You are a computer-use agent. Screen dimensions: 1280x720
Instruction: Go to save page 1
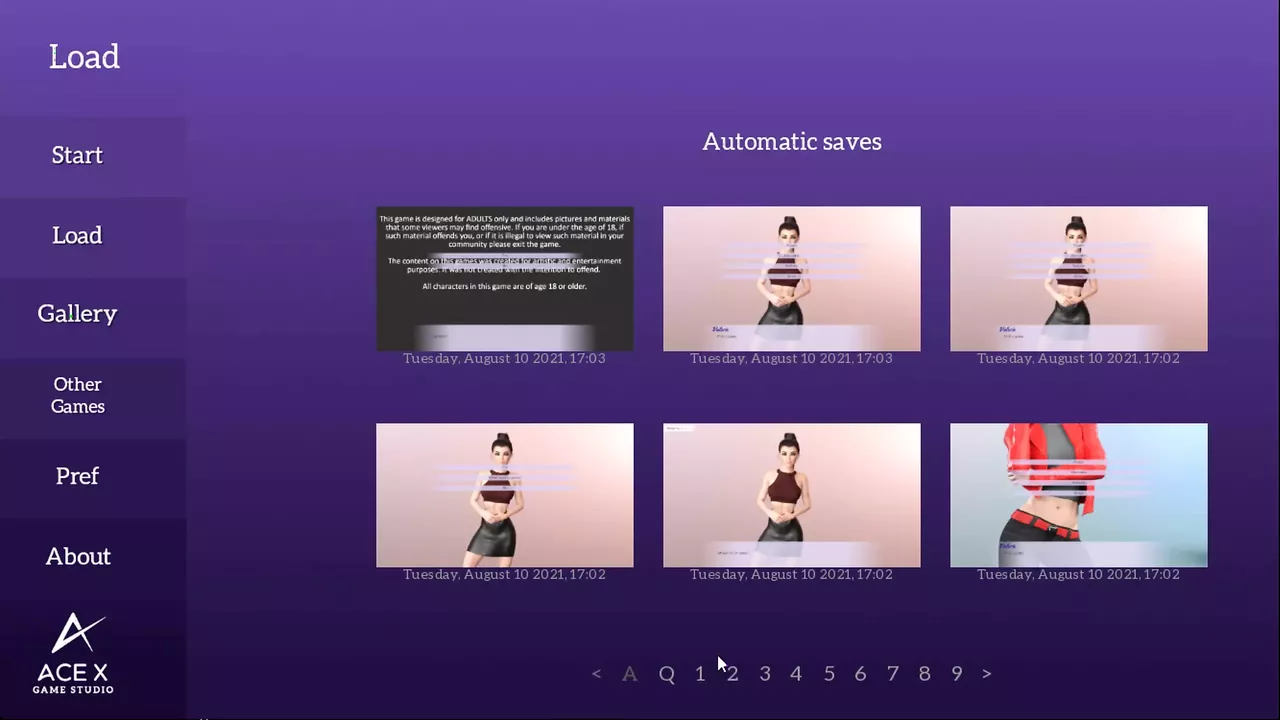pos(700,674)
